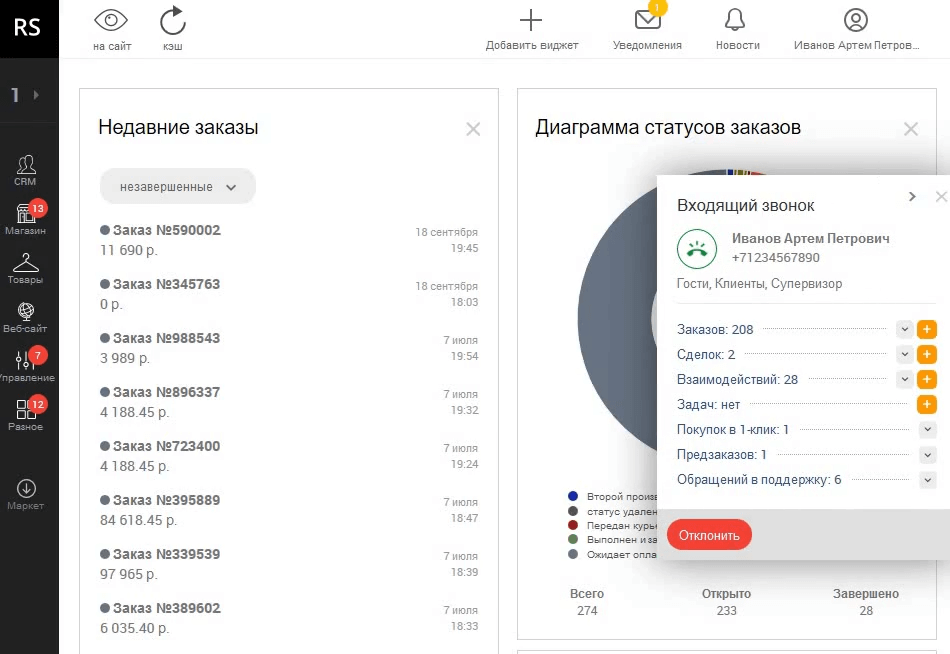Open the Магазин sidebar section

click(26, 219)
